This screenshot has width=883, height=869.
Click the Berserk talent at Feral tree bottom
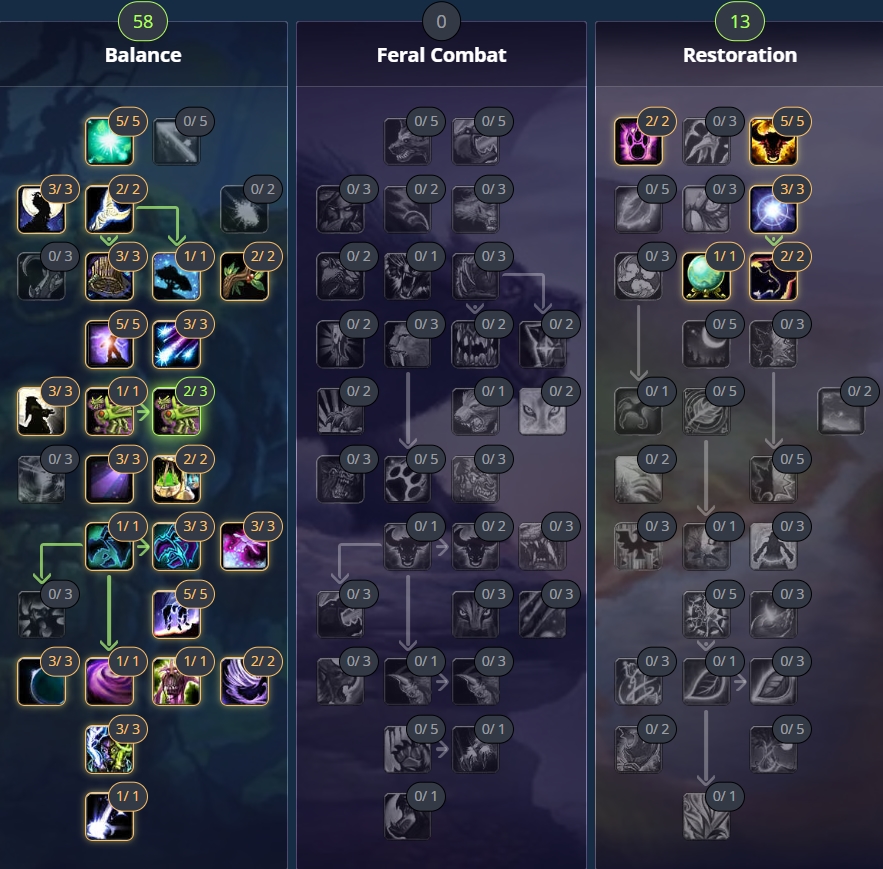point(408,817)
